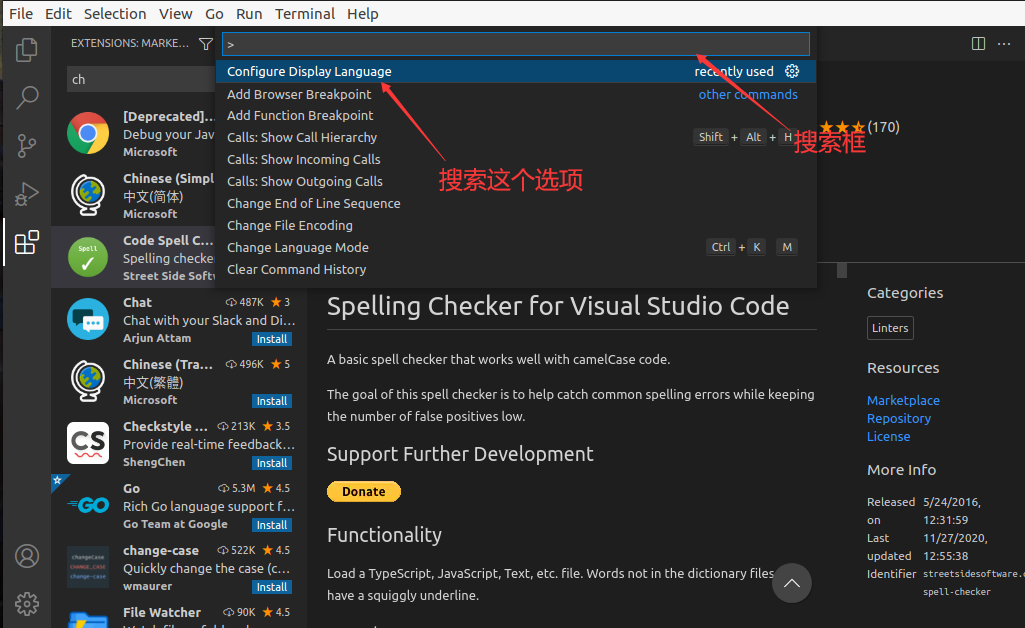The width and height of the screenshot is (1025, 628).
Task: Choose Clear Command History command
Action: coord(516,269)
